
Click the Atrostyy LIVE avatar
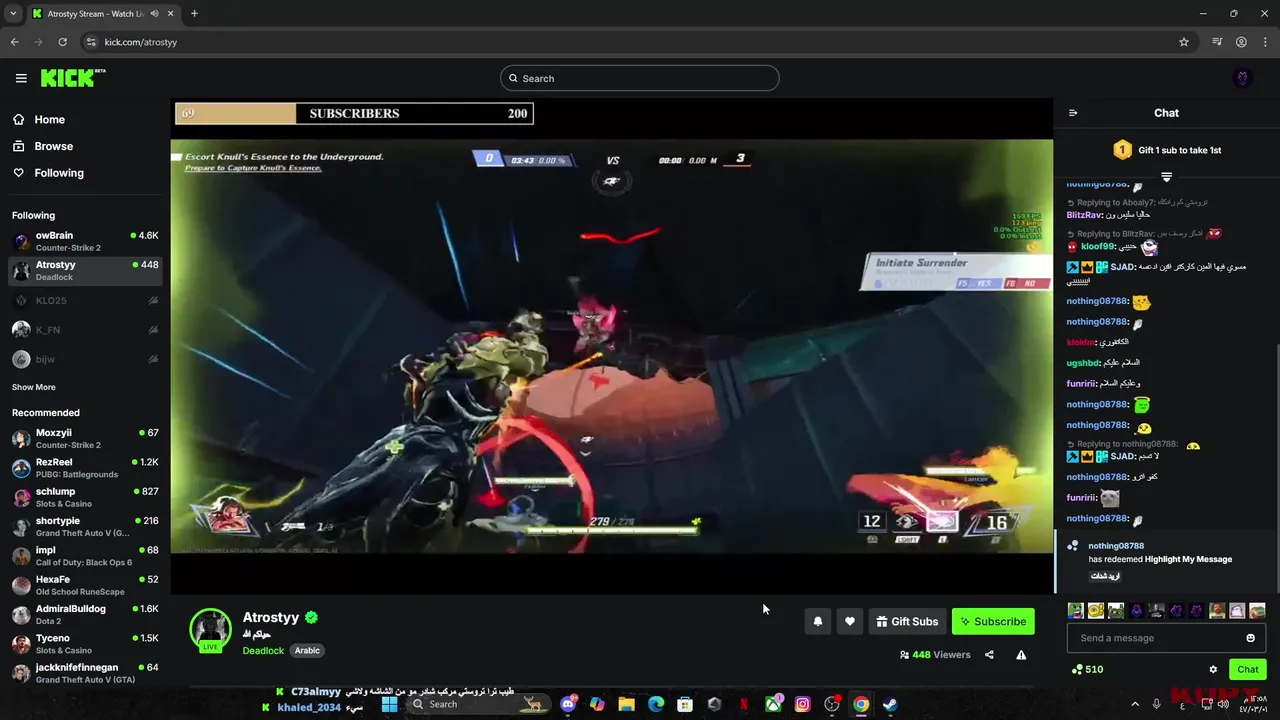(210, 629)
